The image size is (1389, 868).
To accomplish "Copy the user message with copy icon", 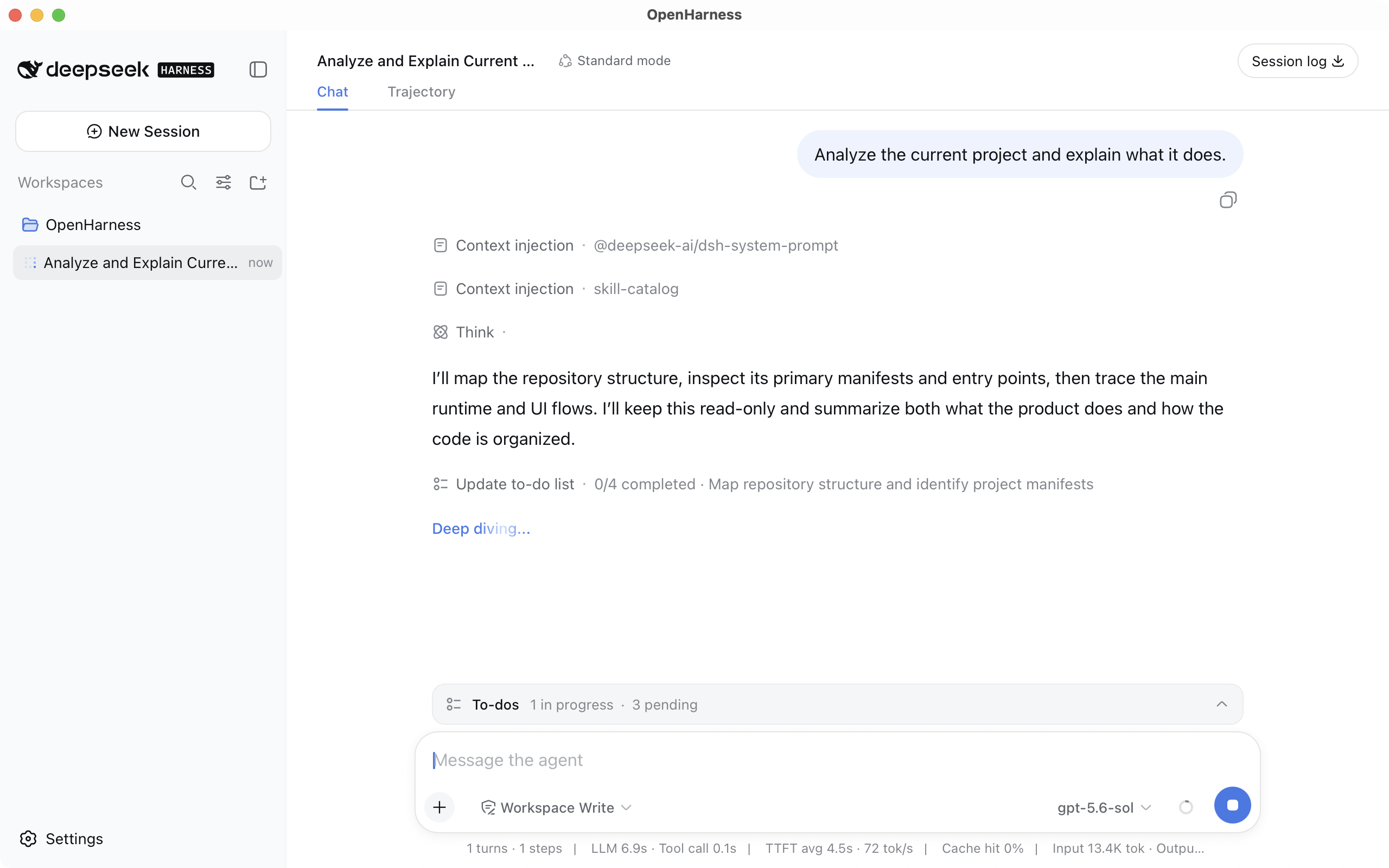I will click(1228, 200).
